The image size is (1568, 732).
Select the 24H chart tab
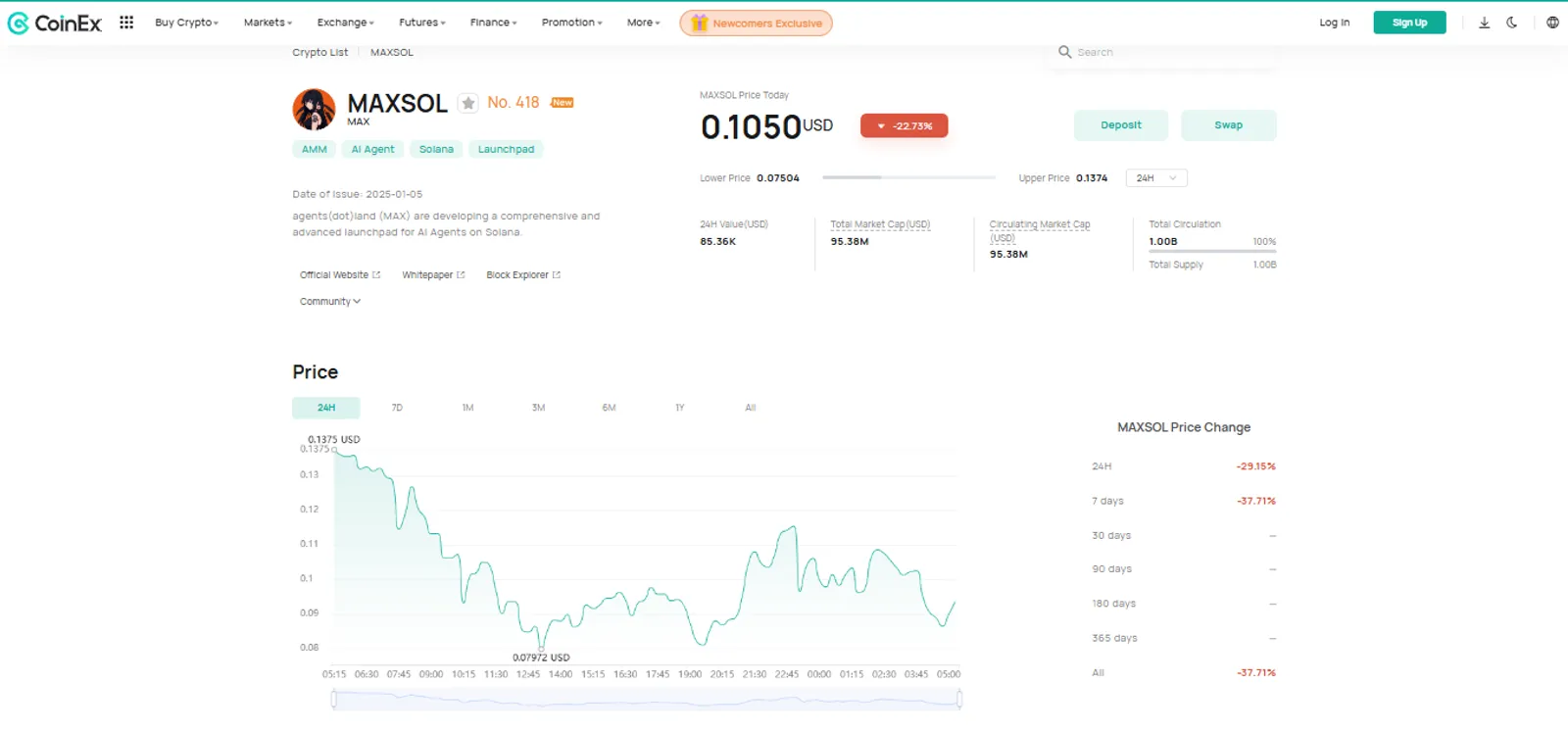[326, 408]
